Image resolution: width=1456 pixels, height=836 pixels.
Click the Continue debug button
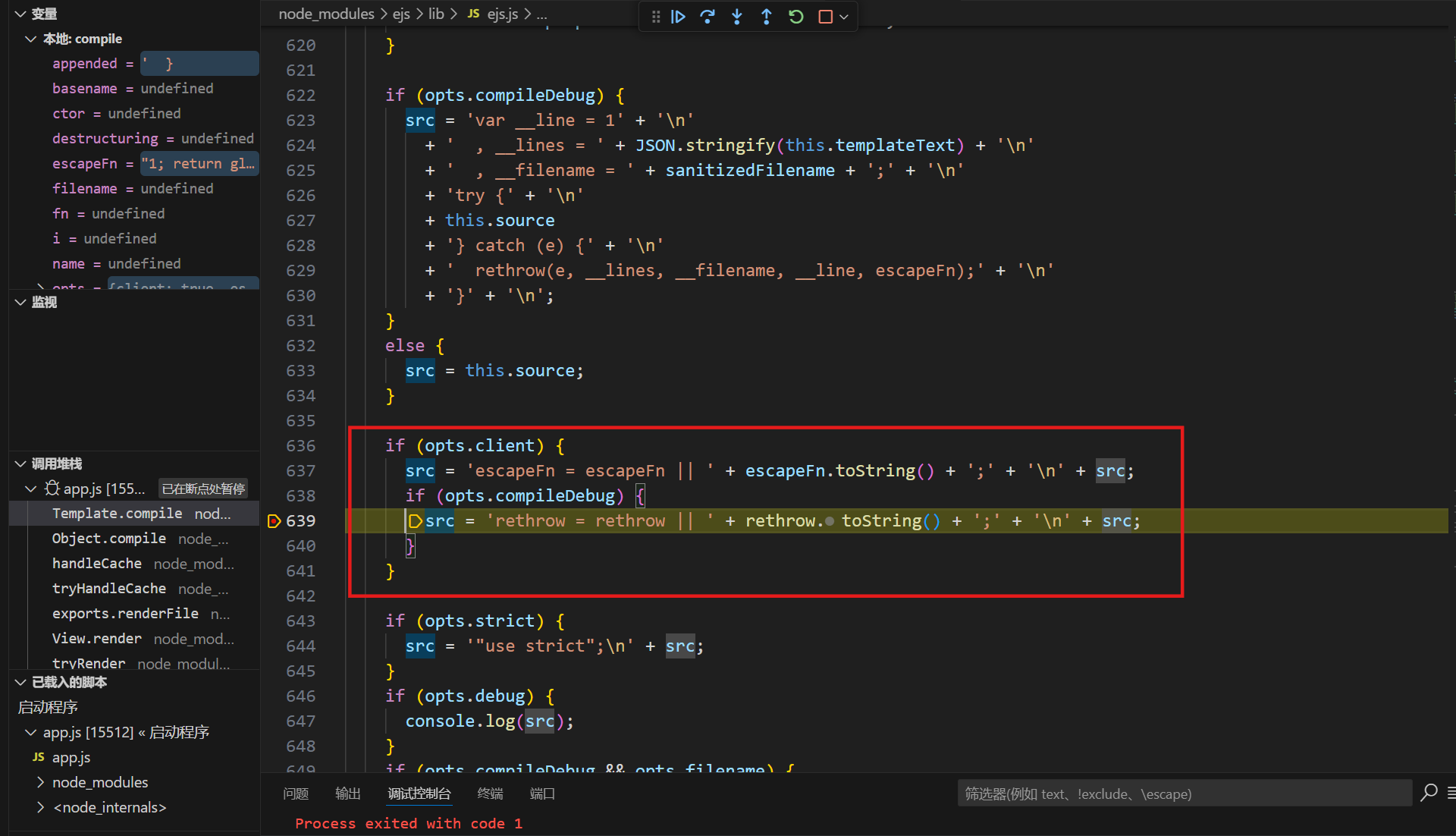point(678,17)
